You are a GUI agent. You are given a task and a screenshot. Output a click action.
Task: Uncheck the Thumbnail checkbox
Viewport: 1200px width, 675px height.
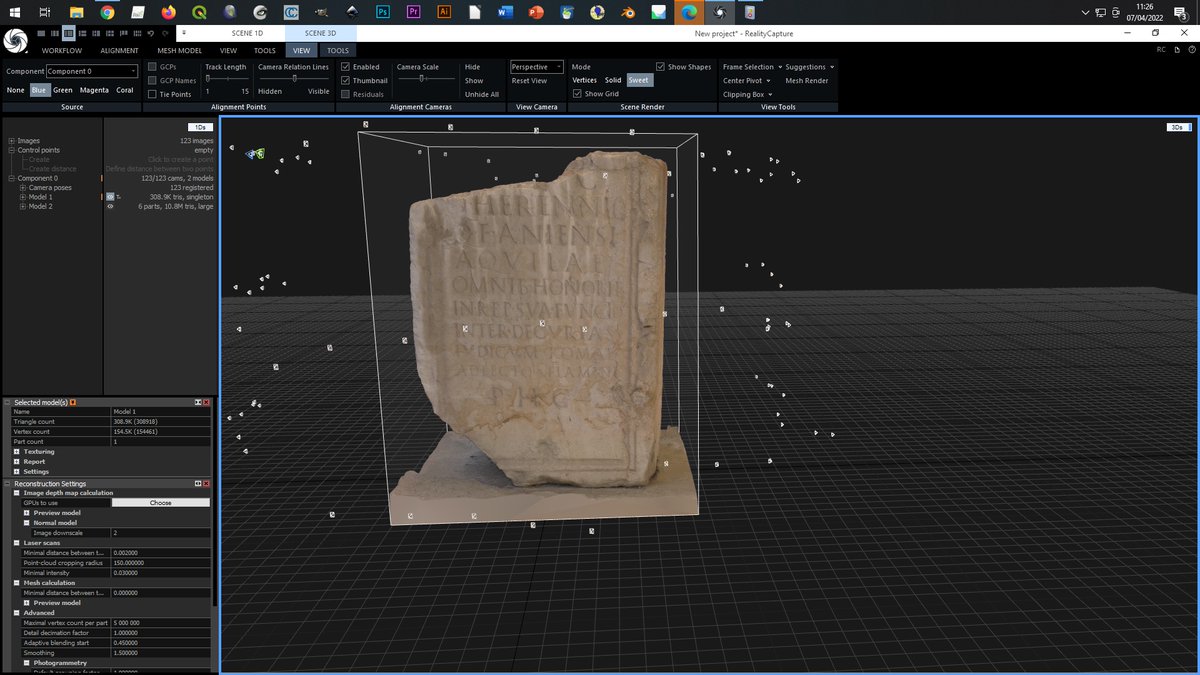coord(345,80)
